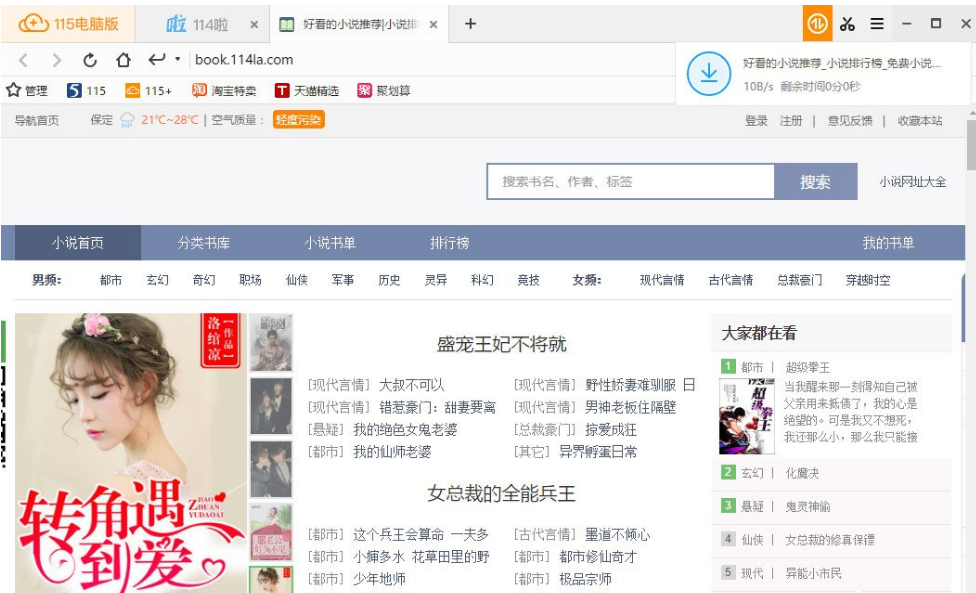Click the undo closed tab arrow icon

tap(156, 59)
